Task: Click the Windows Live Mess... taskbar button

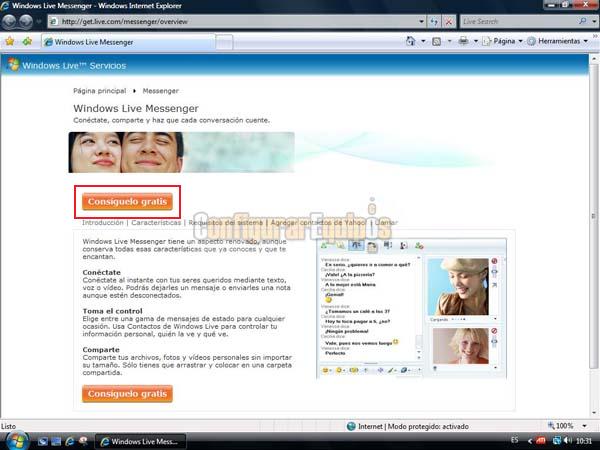Action: tap(140, 441)
